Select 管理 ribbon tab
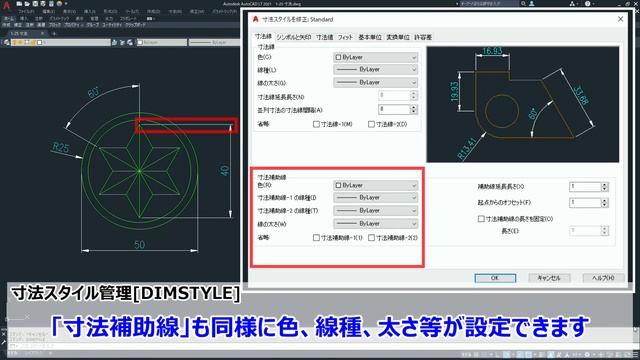 94,19
